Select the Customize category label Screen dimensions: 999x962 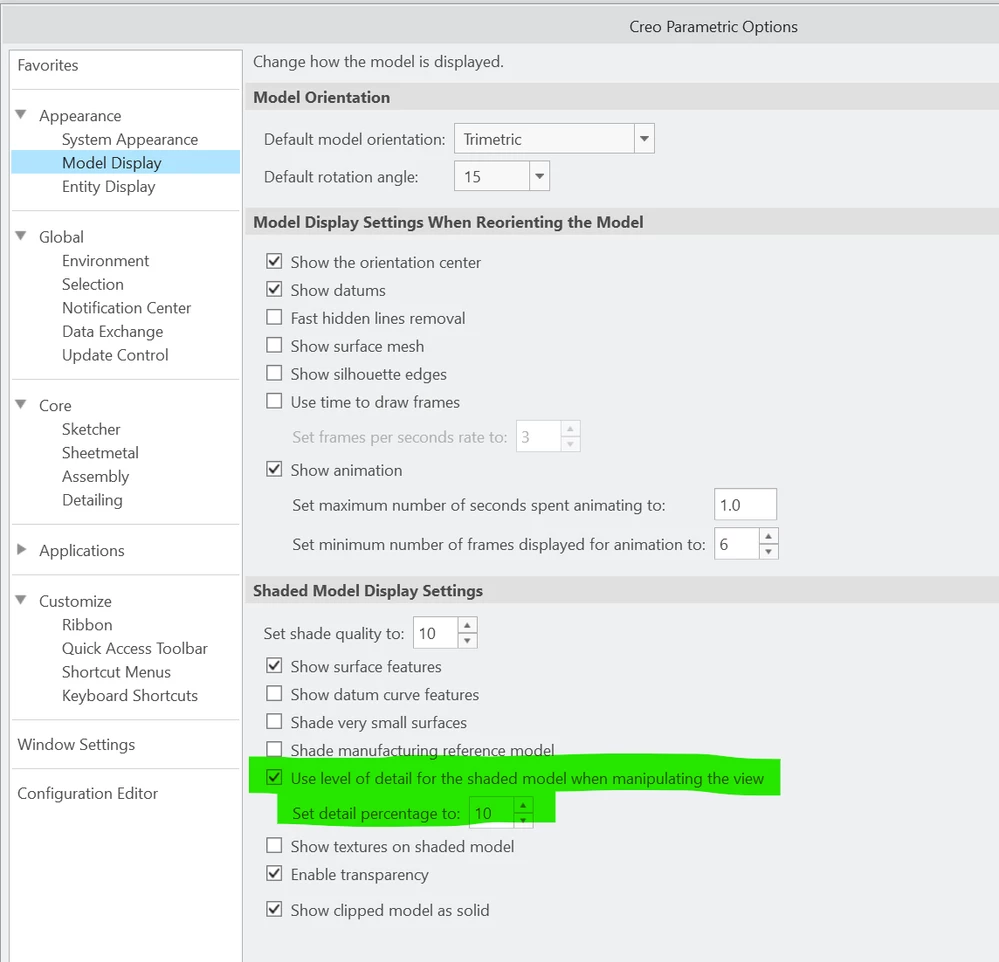click(75, 601)
